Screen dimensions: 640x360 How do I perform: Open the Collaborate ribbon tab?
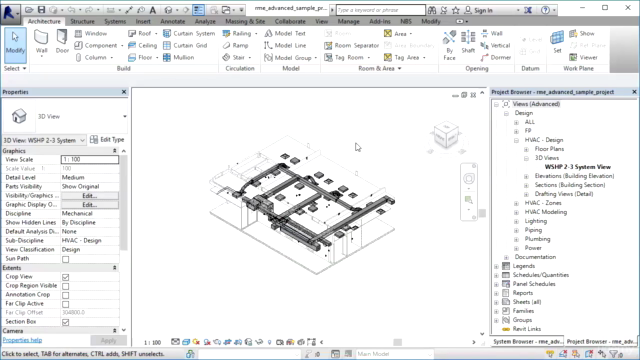[x=290, y=21]
